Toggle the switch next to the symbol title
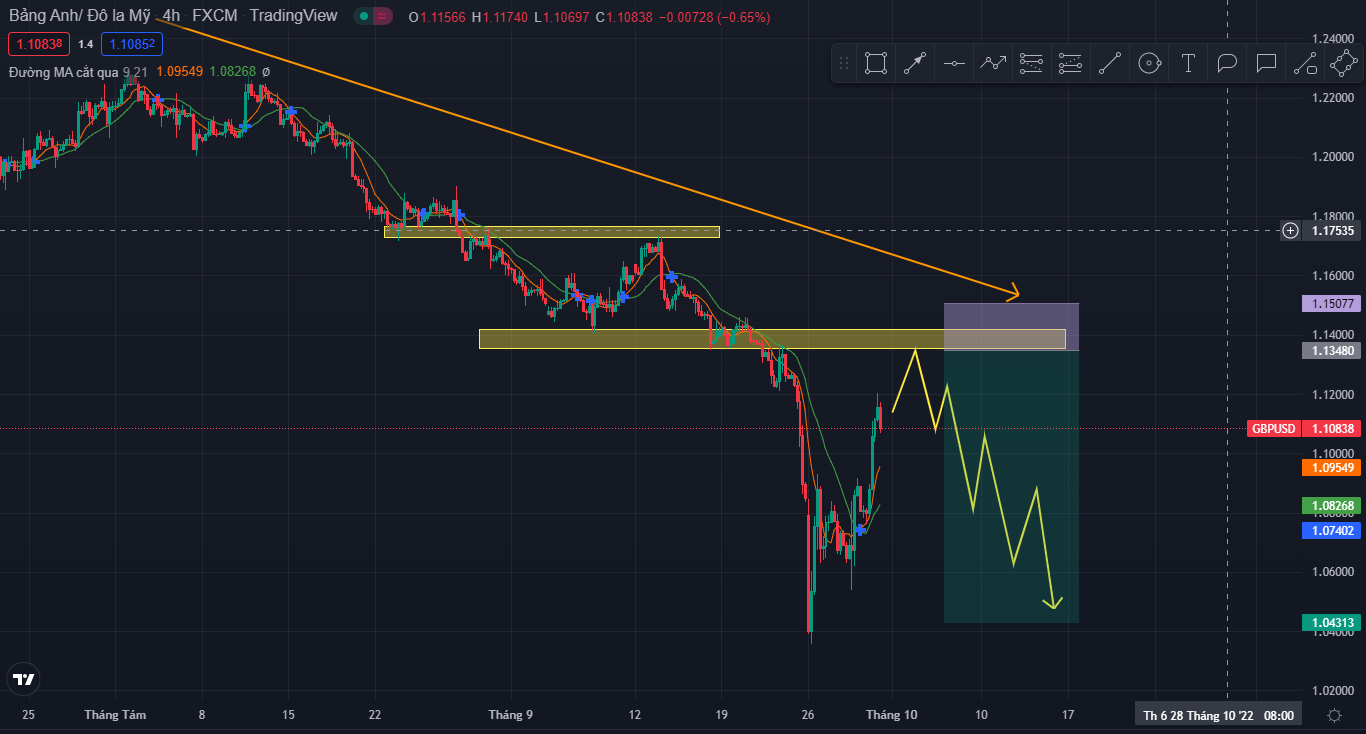Screen dimensions: 1366x734 (x=371, y=16)
